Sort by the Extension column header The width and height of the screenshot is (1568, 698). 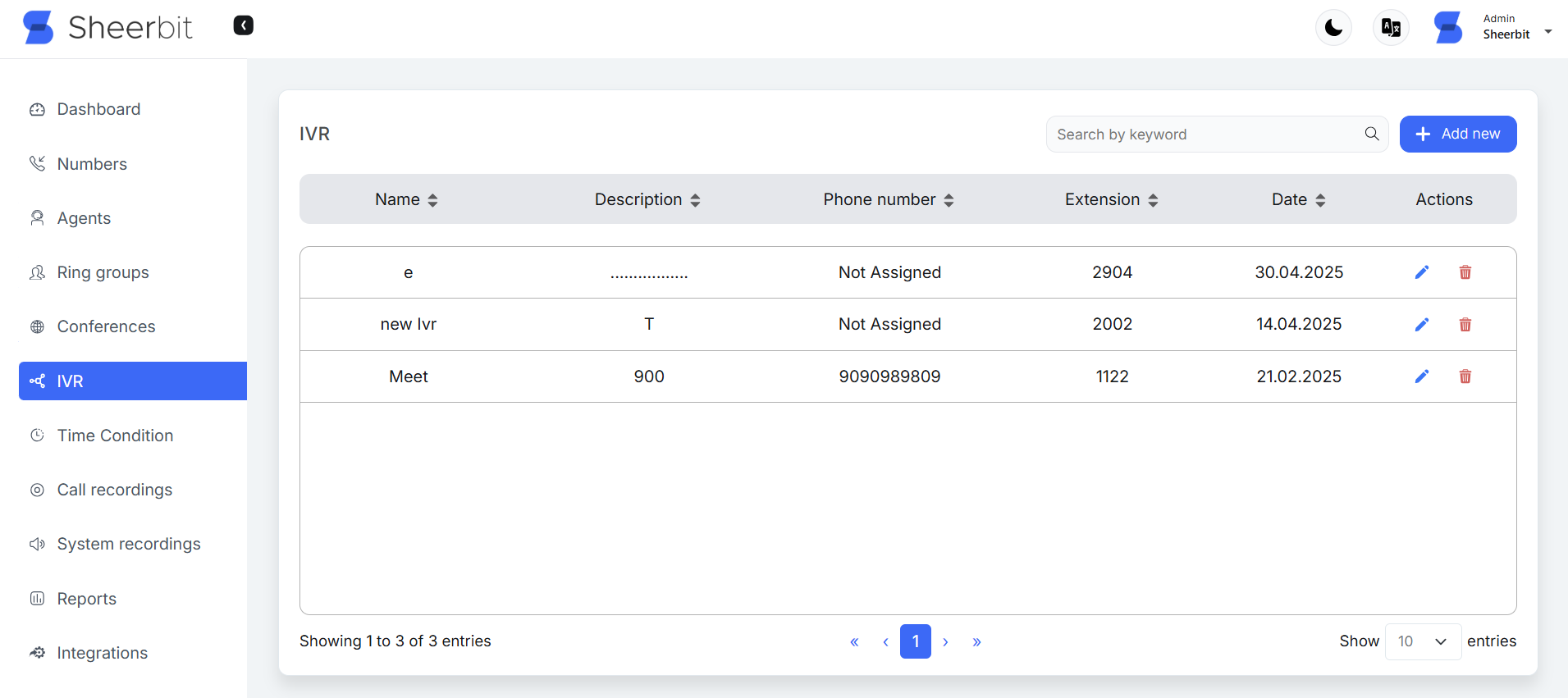[x=1111, y=199]
